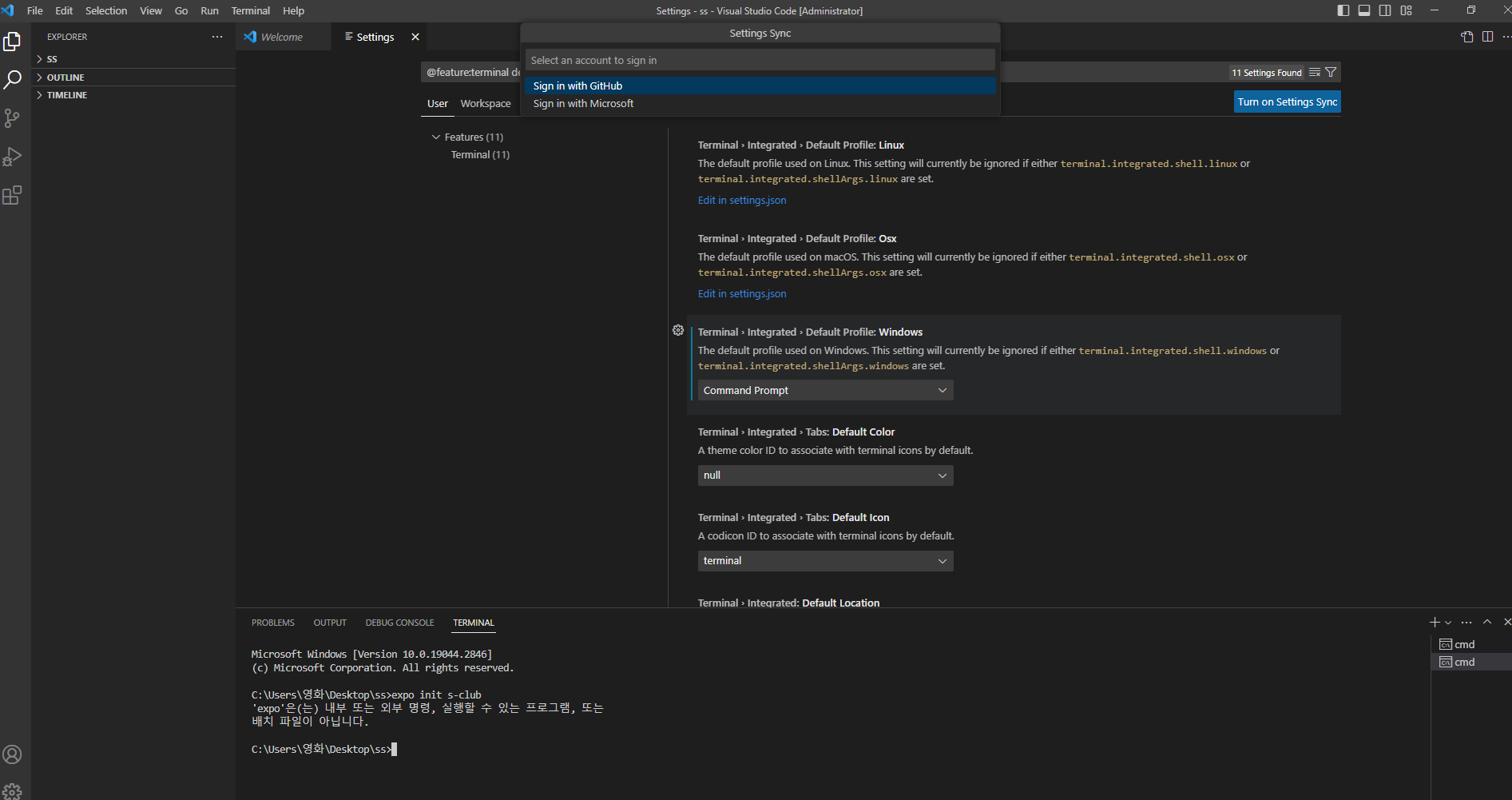Expand the SS folder section
The height and width of the screenshot is (800, 1512).
pos(133,59)
